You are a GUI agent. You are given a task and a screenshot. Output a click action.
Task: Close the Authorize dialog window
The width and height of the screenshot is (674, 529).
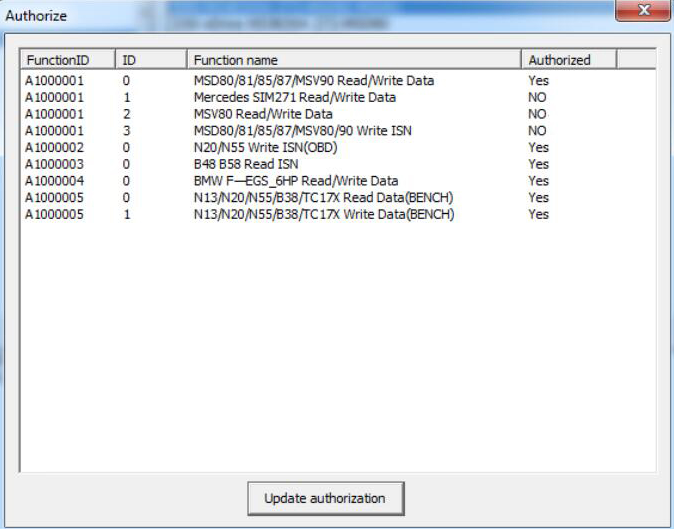(x=643, y=10)
